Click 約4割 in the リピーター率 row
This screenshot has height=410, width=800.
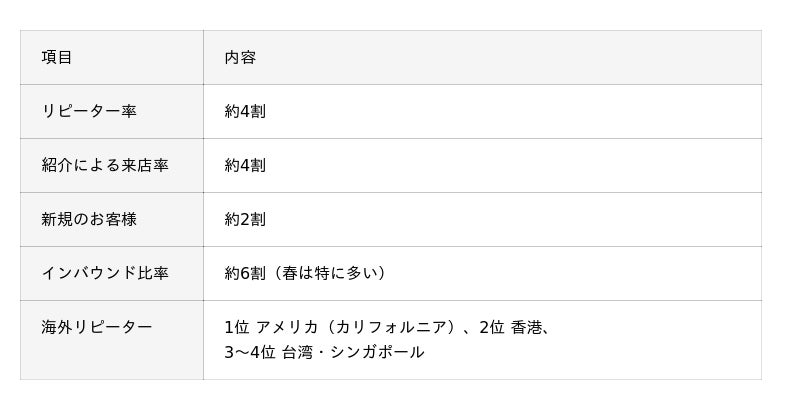coord(245,111)
